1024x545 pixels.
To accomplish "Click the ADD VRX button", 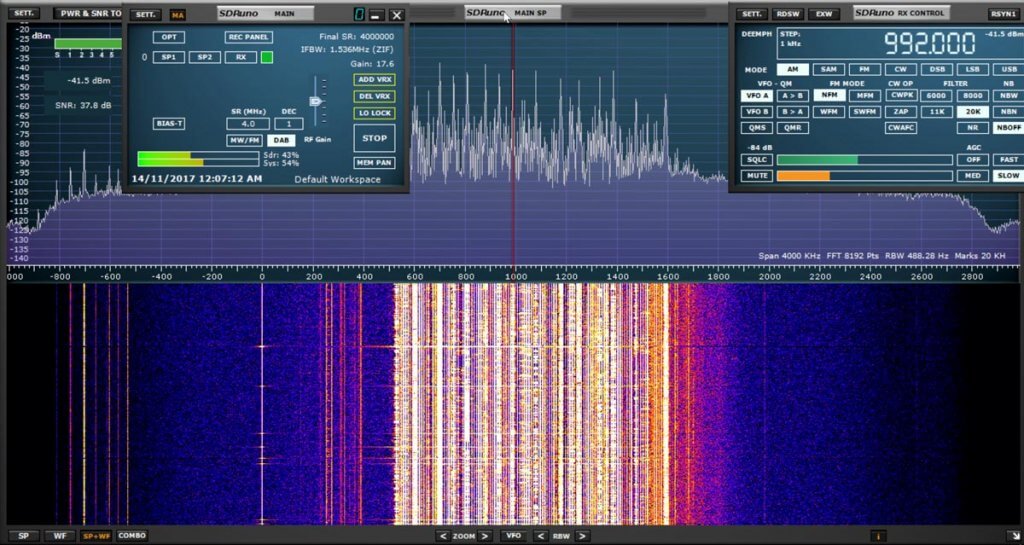I will [x=374, y=79].
